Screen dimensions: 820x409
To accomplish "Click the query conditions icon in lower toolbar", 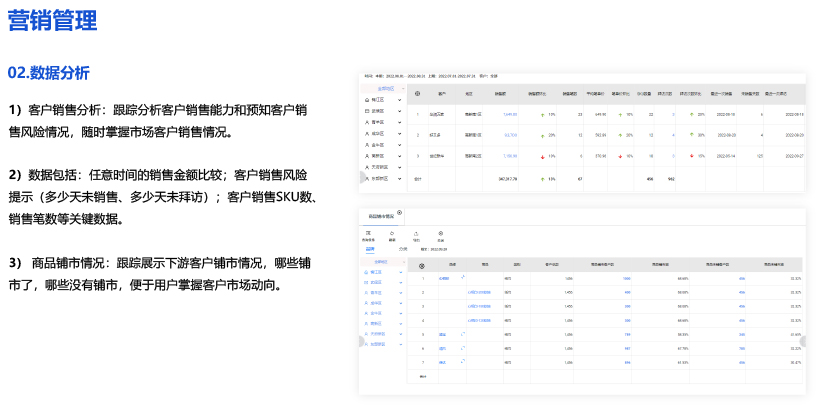I will [369, 233].
